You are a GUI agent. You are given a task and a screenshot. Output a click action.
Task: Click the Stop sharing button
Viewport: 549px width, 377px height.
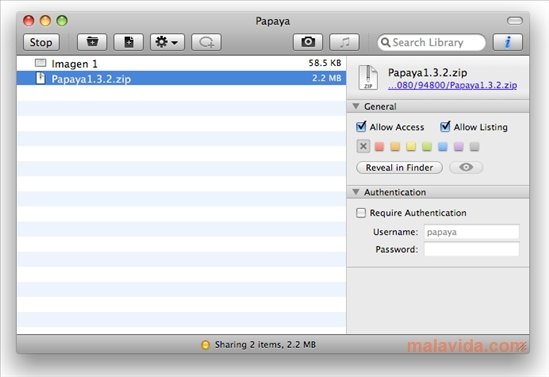pos(41,42)
